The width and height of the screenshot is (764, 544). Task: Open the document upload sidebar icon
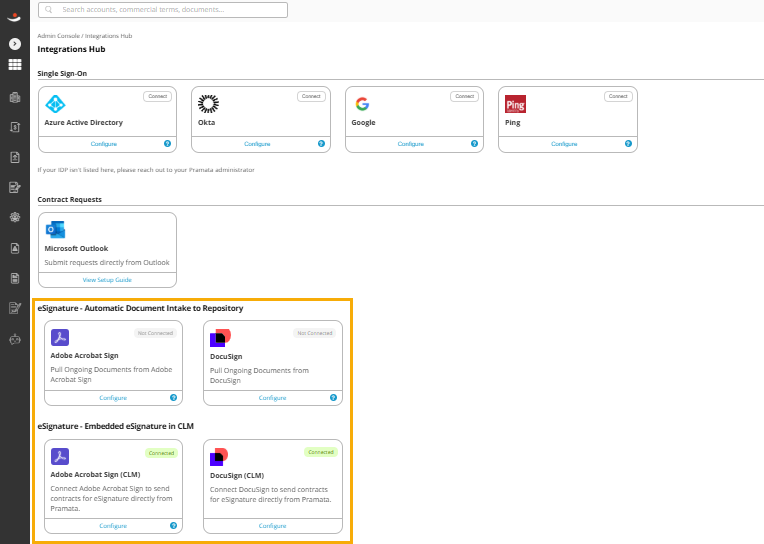[15, 157]
